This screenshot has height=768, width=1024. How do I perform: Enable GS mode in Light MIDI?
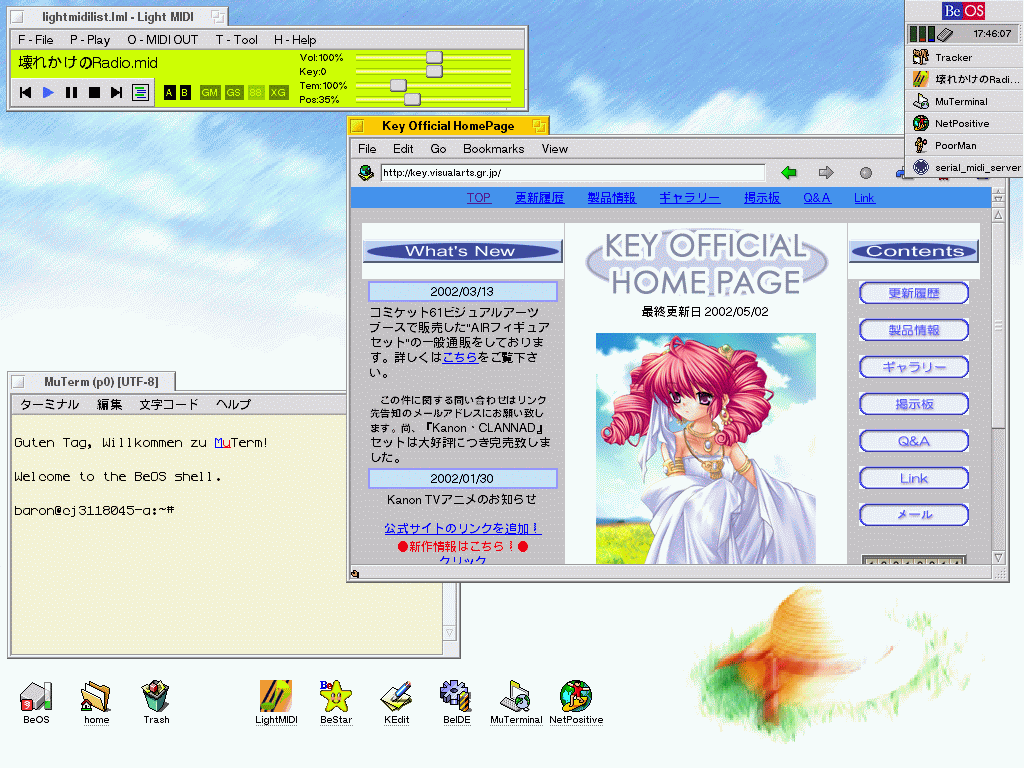[233, 93]
